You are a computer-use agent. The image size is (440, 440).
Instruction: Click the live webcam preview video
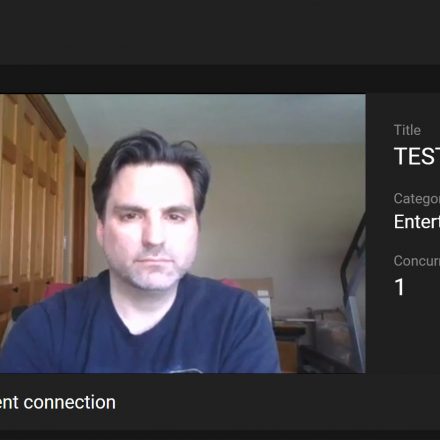(x=183, y=233)
